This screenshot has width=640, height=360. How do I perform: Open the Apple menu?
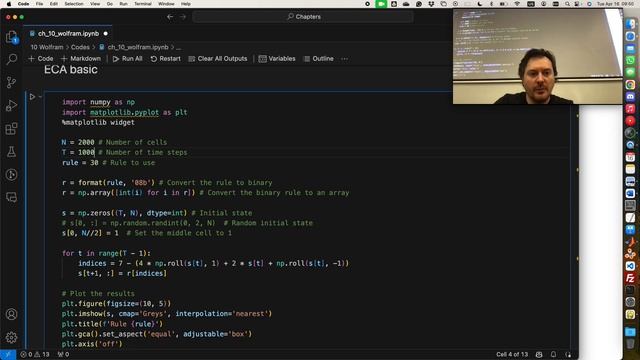pyautogui.click(x=8, y=4)
